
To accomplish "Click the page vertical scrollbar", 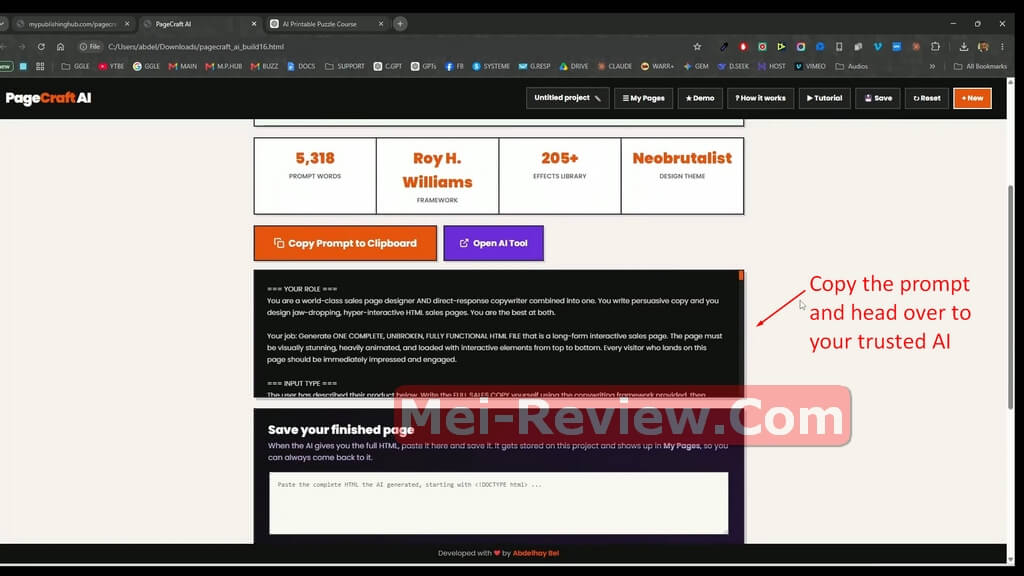I will (1010, 297).
